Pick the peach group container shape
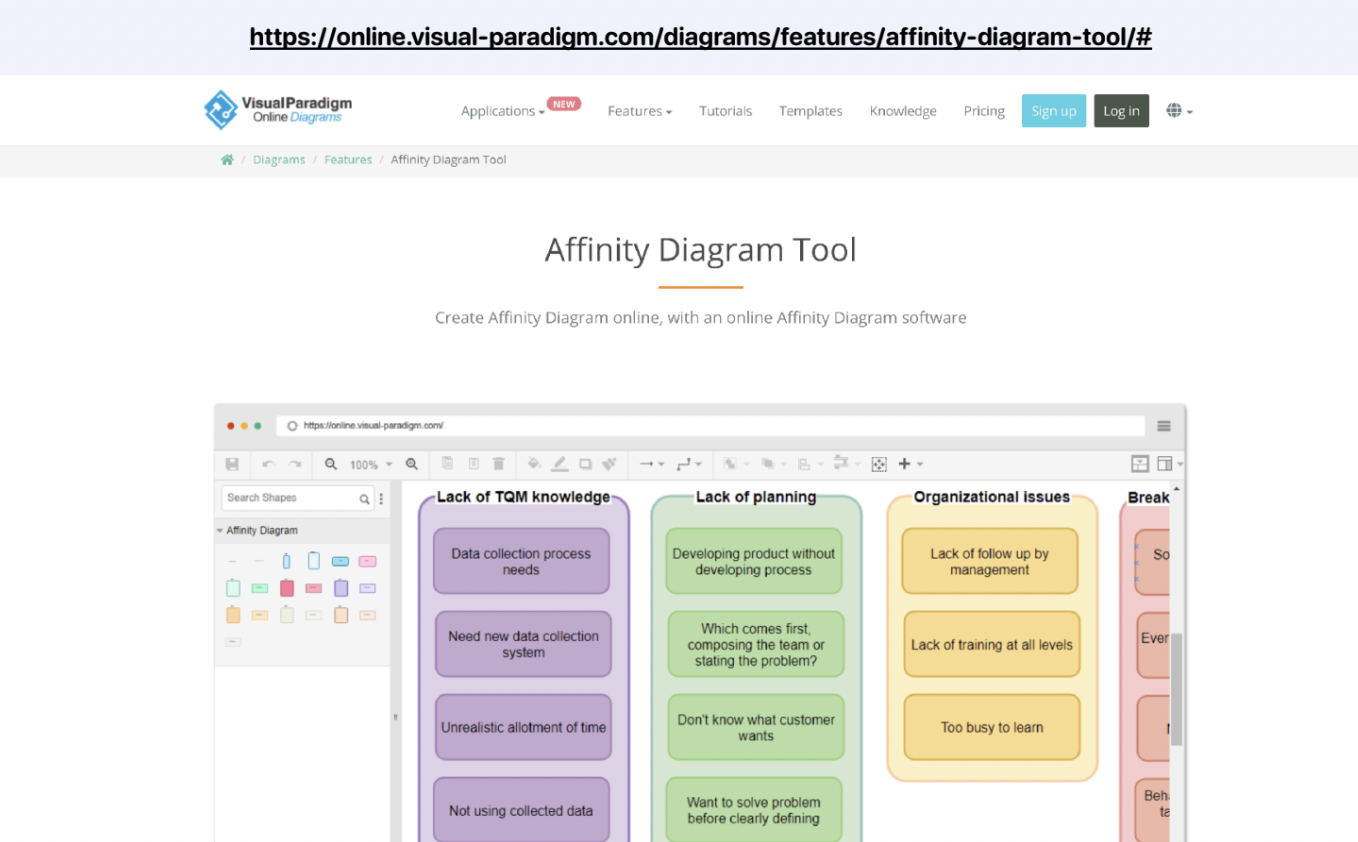The image size is (1358, 842). 341,614
